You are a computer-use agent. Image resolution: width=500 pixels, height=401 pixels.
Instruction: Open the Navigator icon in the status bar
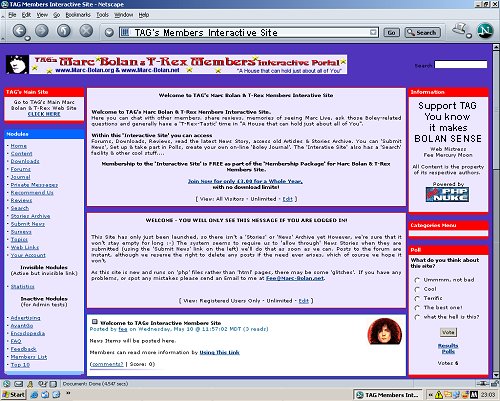coord(7,384)
